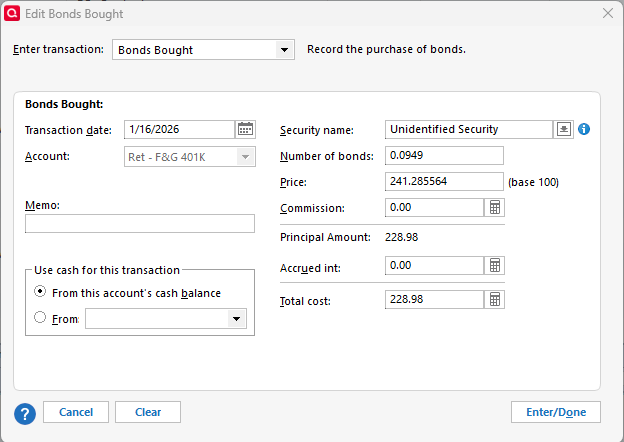Click into the Memo text field

140,224
